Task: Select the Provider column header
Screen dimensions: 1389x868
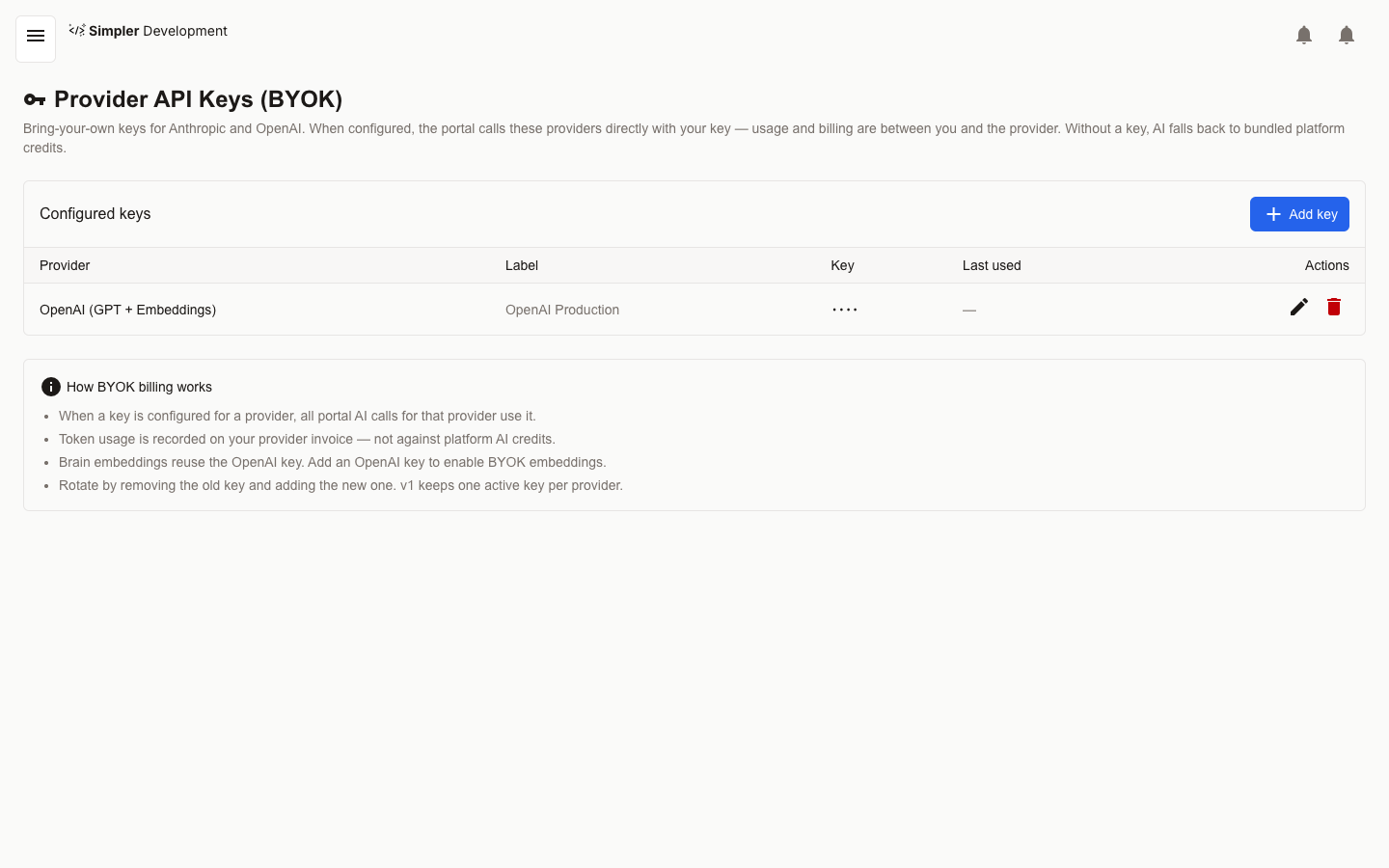Action: click(x=65, y=265)
